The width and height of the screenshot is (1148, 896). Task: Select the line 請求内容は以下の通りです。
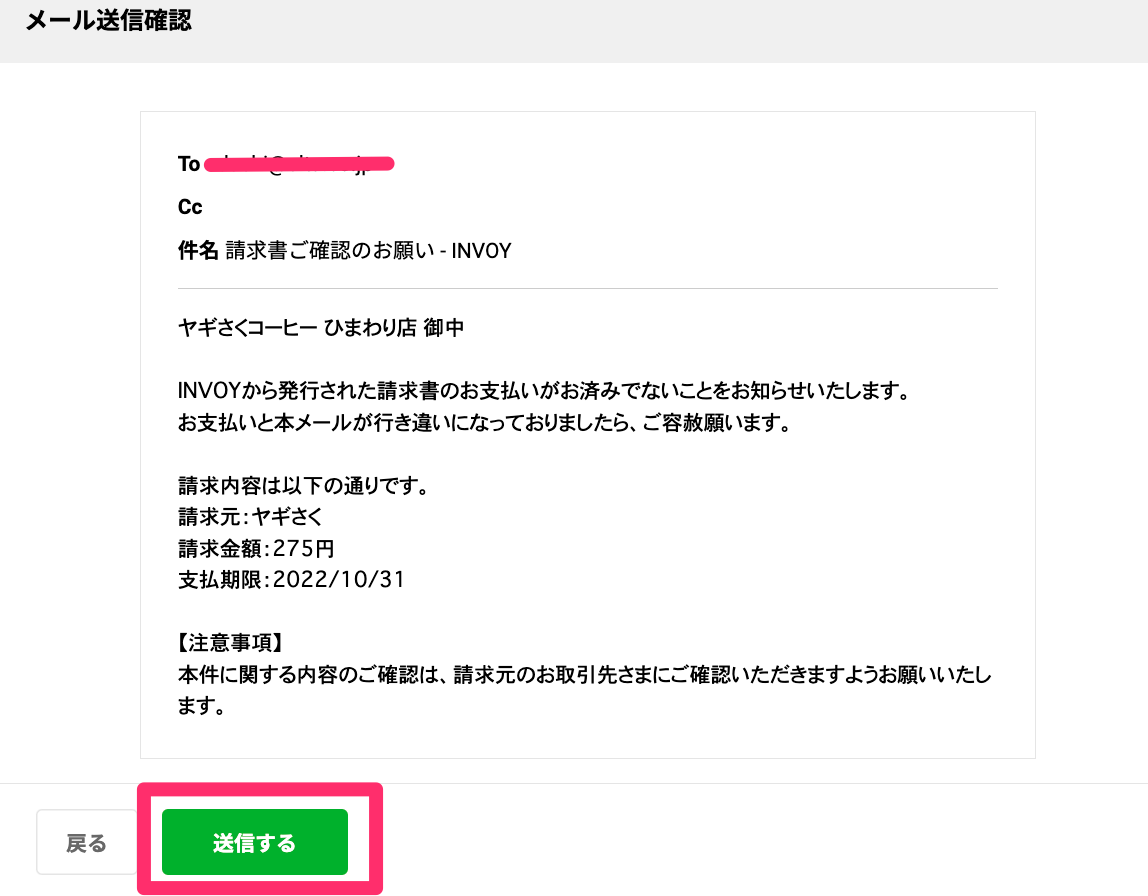point(304,485)
